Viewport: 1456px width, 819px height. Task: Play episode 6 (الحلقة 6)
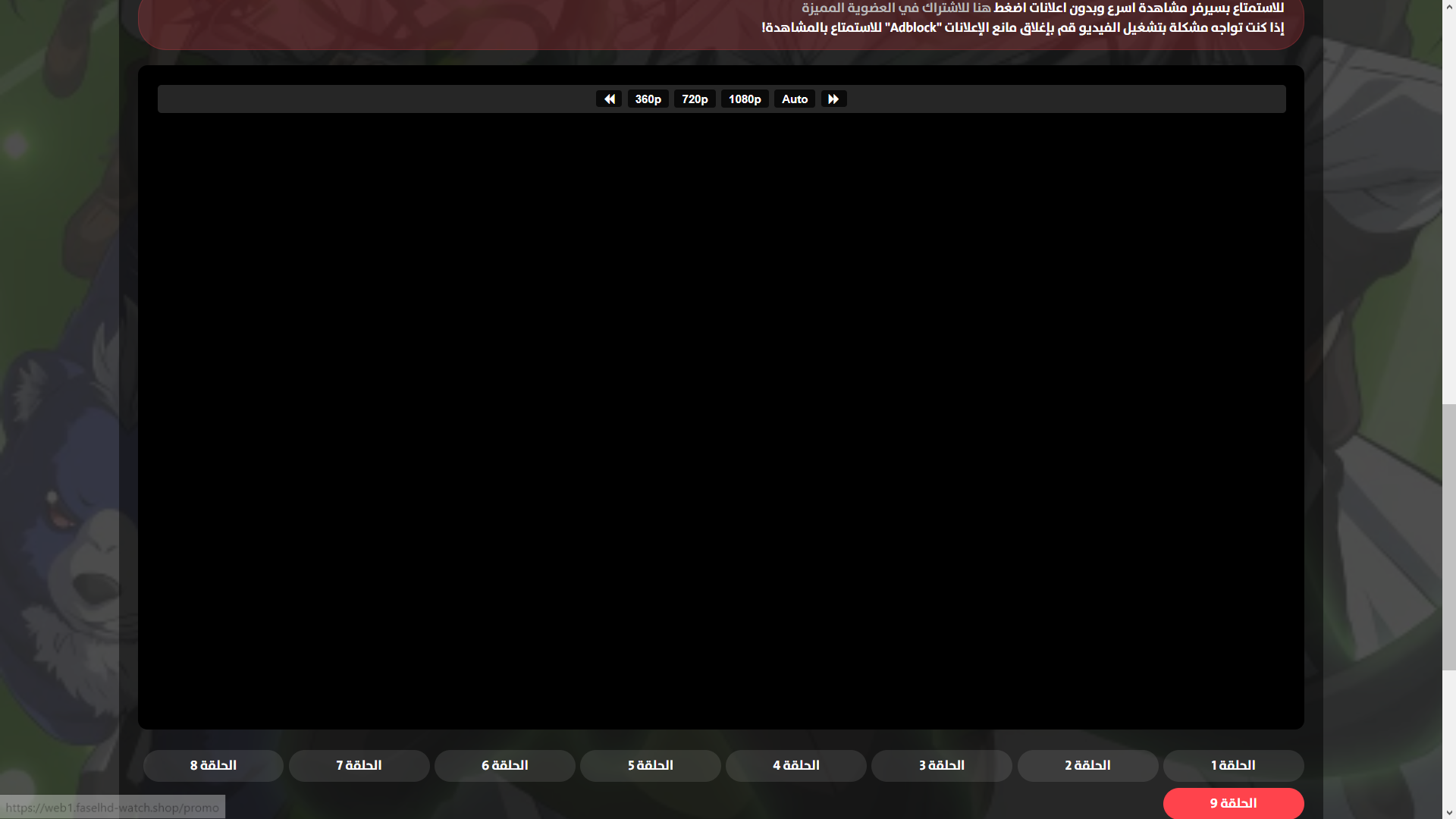pyautogui.click(x=505, y=765)
